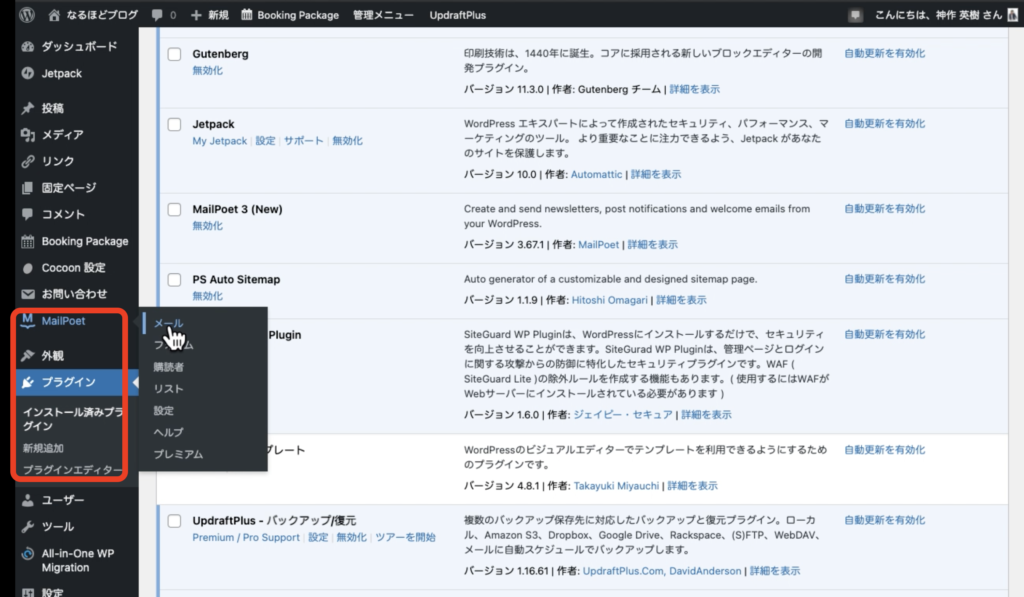This screenshot has width=1024, height=597.
Task: Click the 投稿 pin icon
Action: click(27, 108)
